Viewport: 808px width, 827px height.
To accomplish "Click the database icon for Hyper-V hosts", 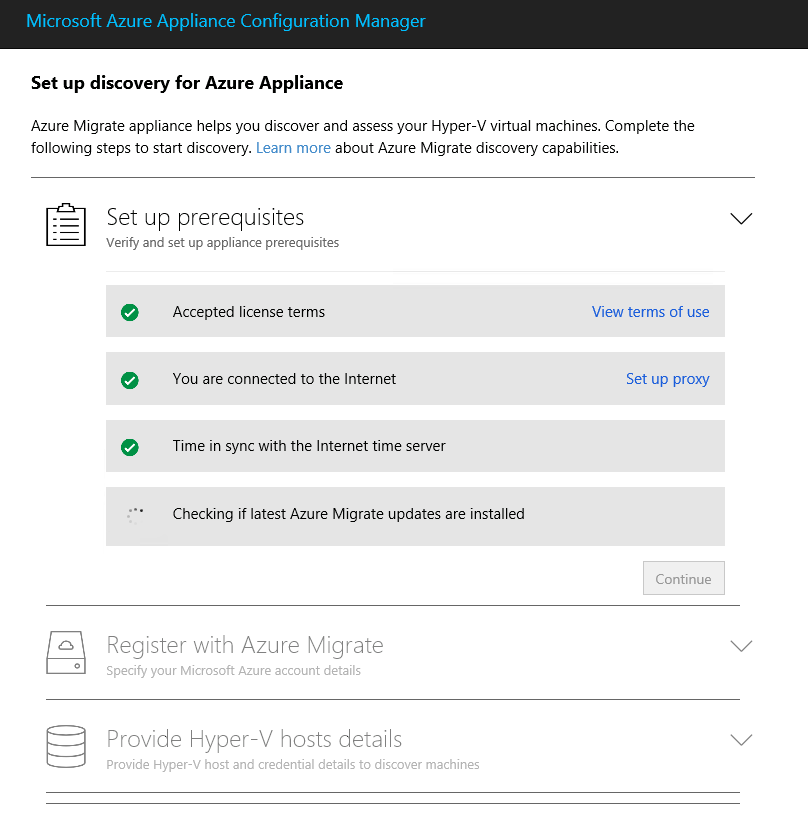I will 66,746.
